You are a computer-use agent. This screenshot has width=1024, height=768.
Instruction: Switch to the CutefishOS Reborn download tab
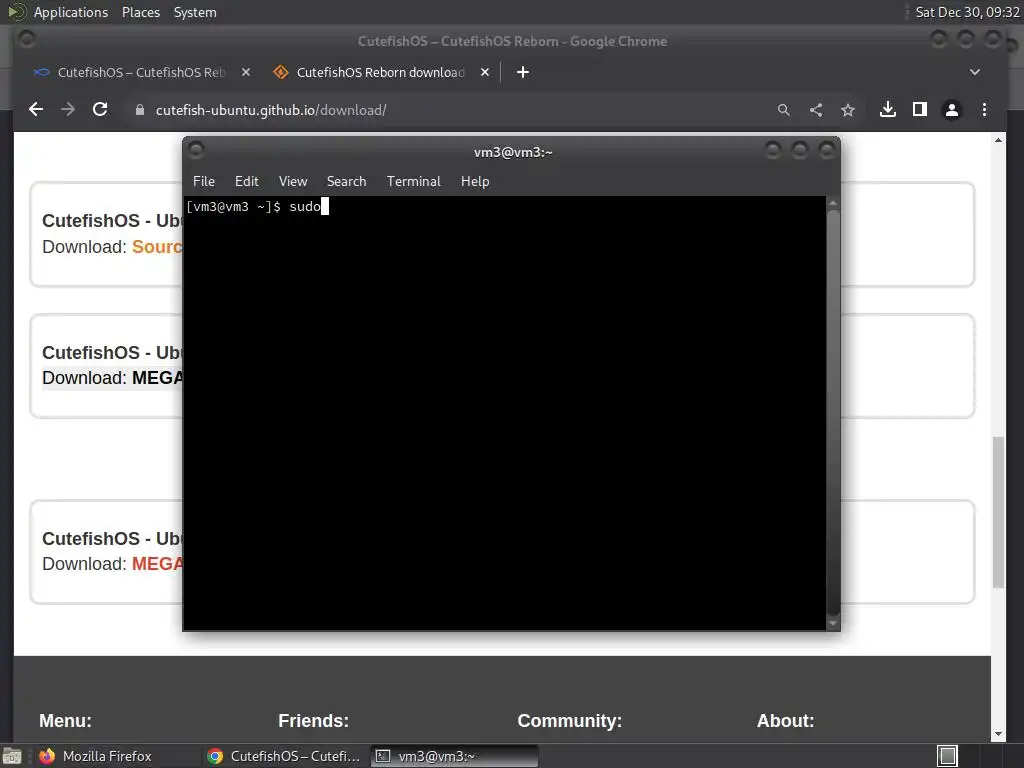pyautogui.click(x=380, y=72)
